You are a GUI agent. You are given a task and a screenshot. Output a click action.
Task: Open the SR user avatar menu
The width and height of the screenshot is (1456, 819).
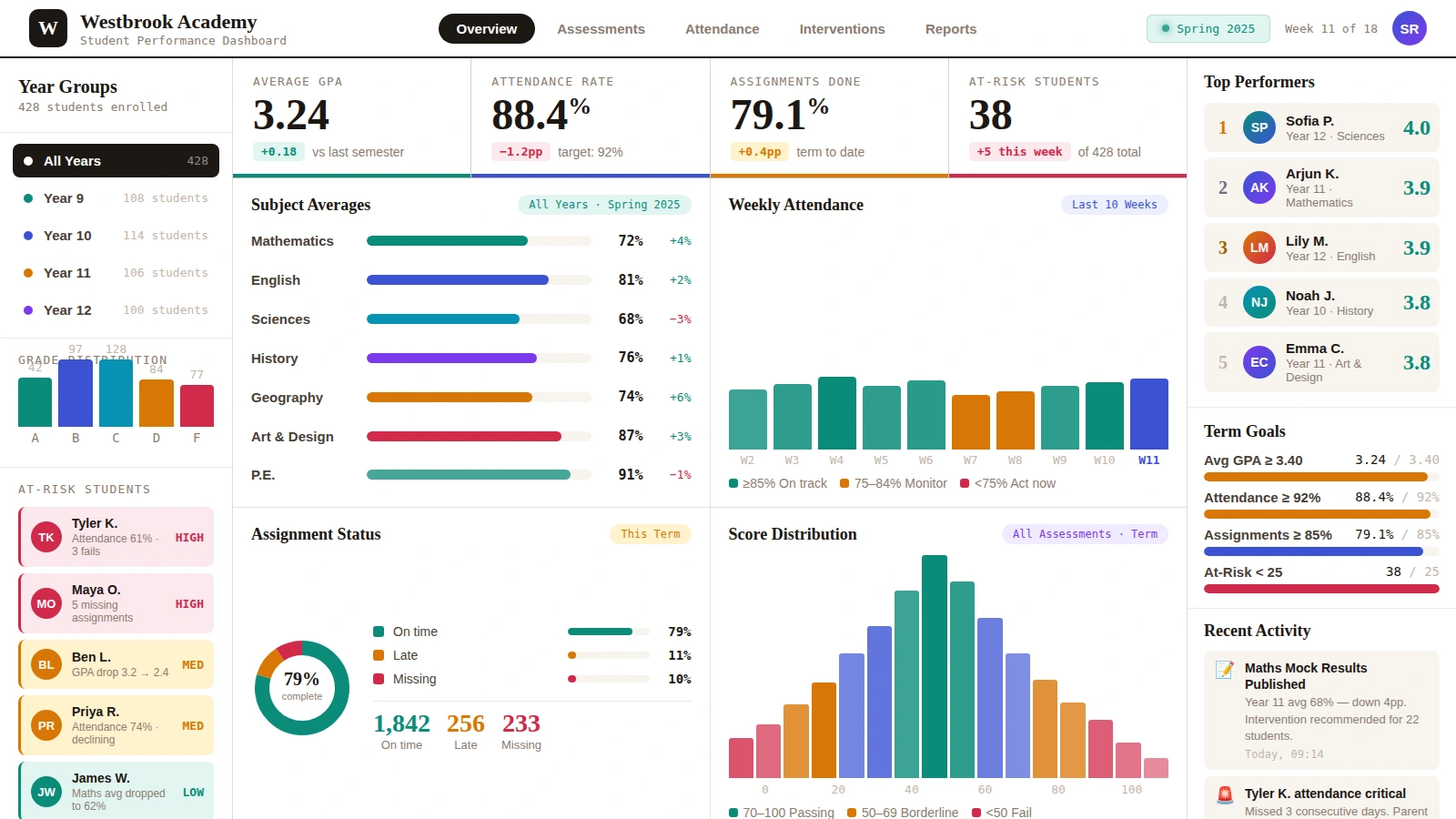(x=1409, y=28)
